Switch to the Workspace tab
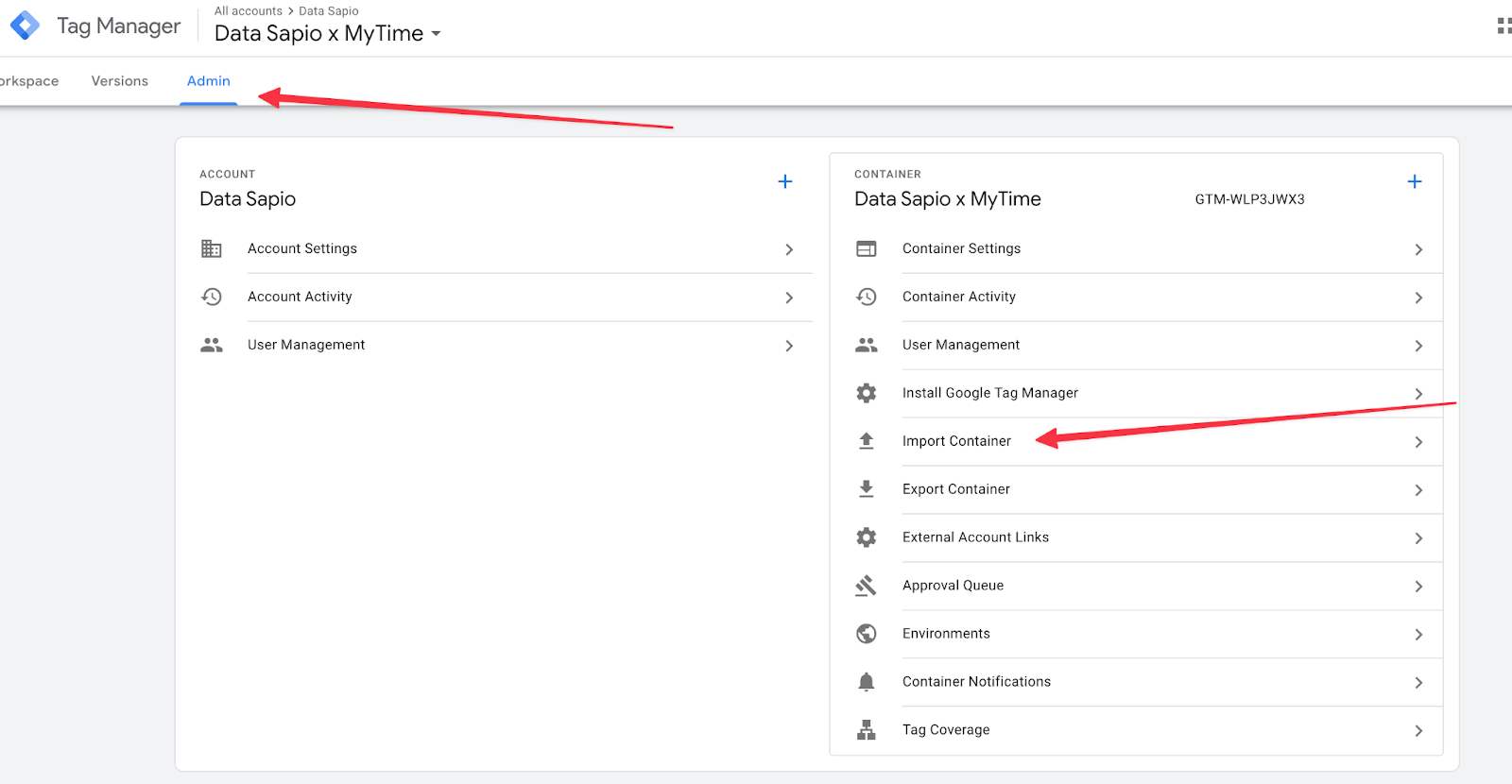The height and width of the screenshot is (784, 1512). click(x=29, y=81)
